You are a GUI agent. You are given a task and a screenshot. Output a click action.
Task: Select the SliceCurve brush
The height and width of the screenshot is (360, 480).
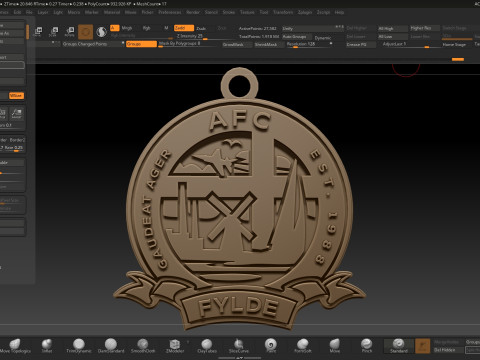tap(239, 346)
